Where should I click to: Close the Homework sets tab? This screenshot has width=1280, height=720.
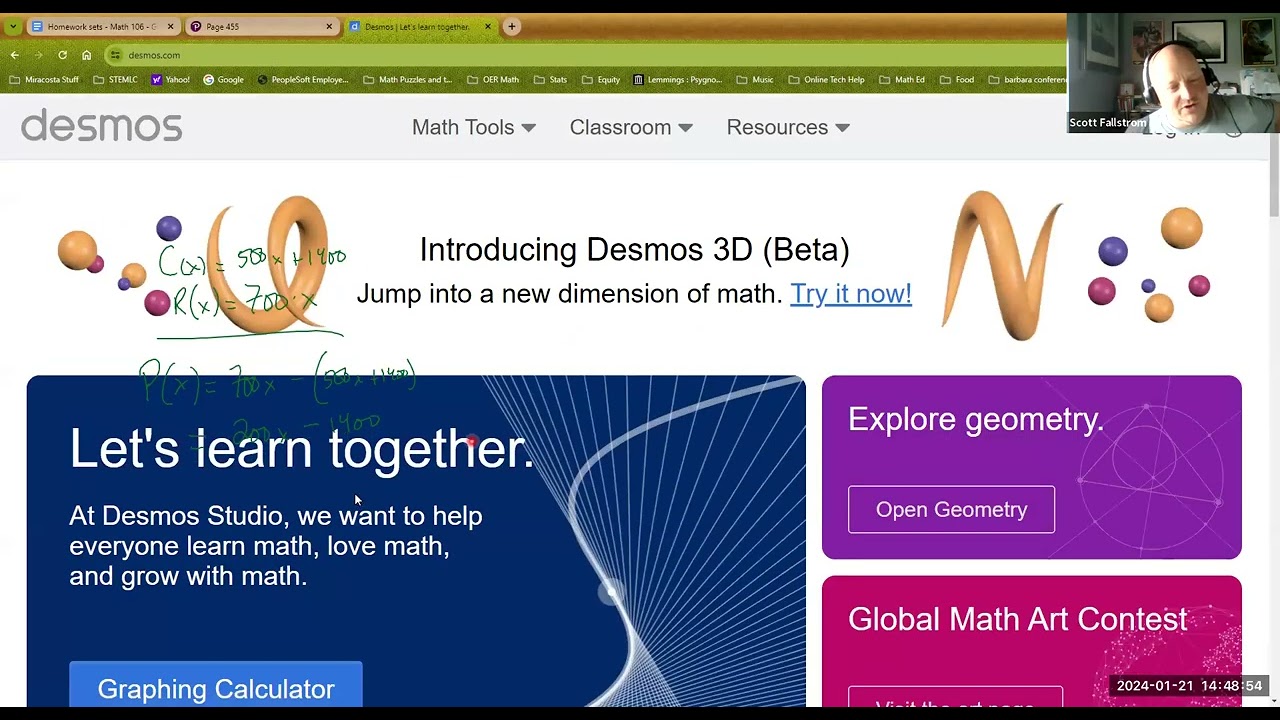pos(170,27)
